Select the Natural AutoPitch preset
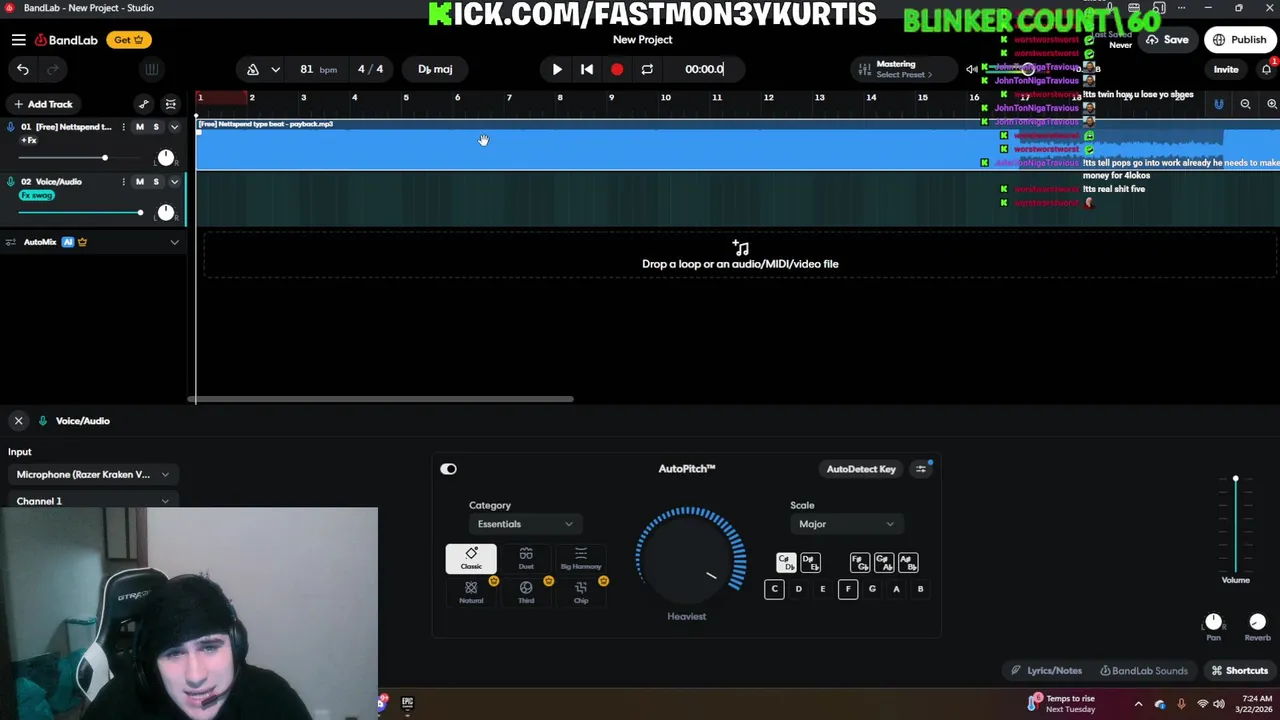Viewport: 1280px width, 720px height. click(471, 592)
